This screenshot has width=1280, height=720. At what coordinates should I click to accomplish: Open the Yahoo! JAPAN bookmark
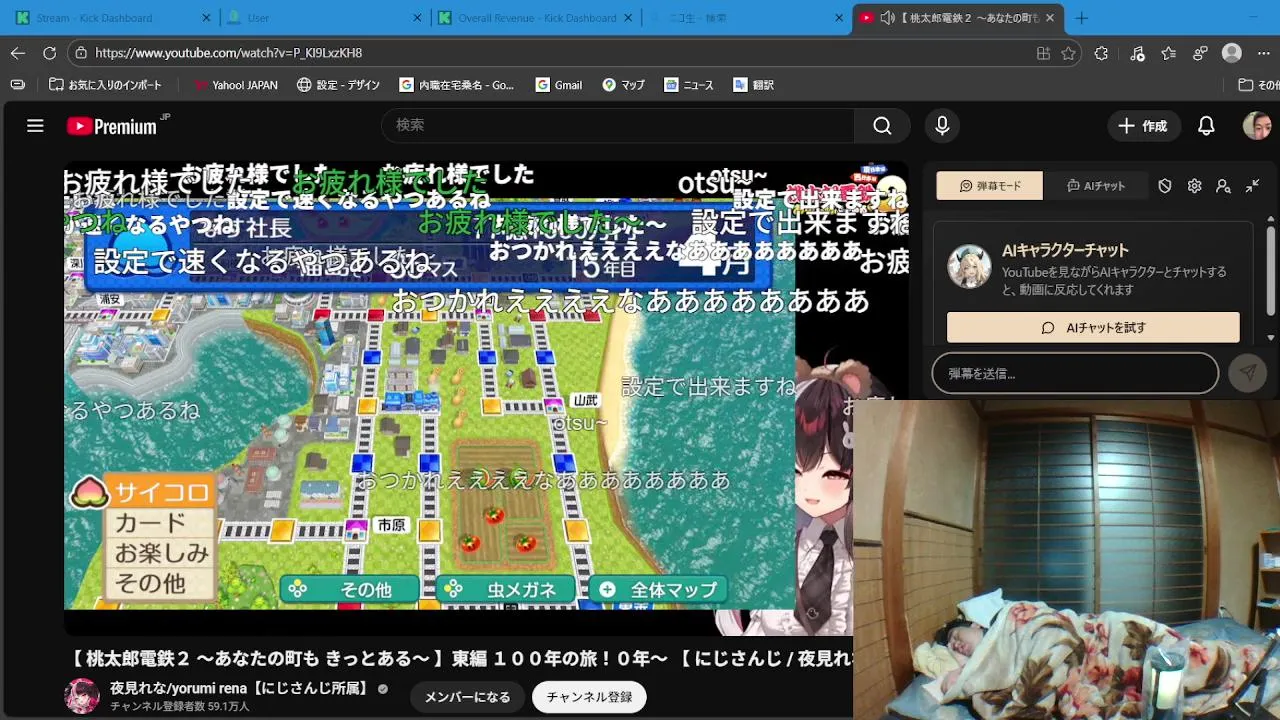tap(235, 85)
